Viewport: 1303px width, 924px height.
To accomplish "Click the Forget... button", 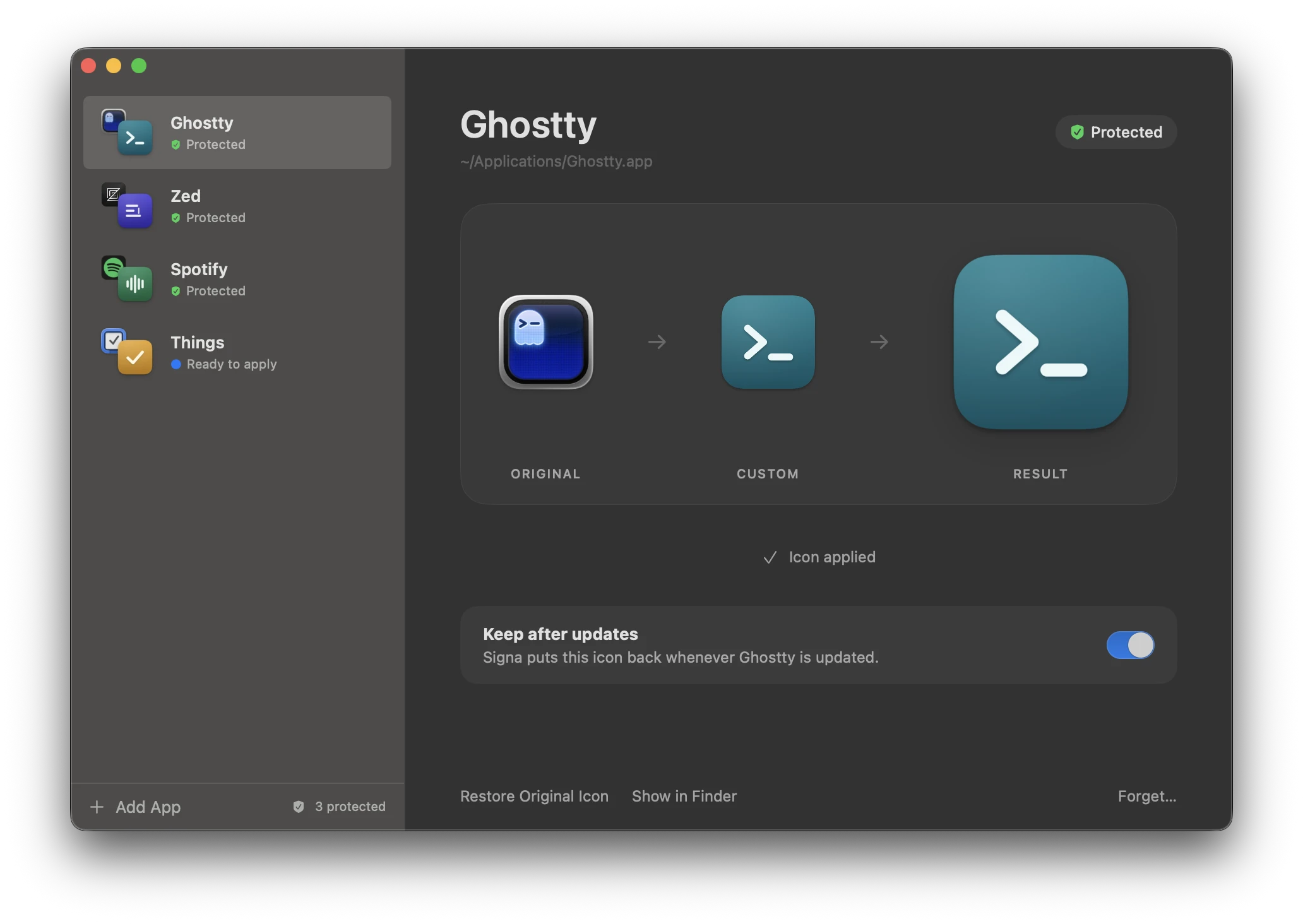I will 1147,797.
